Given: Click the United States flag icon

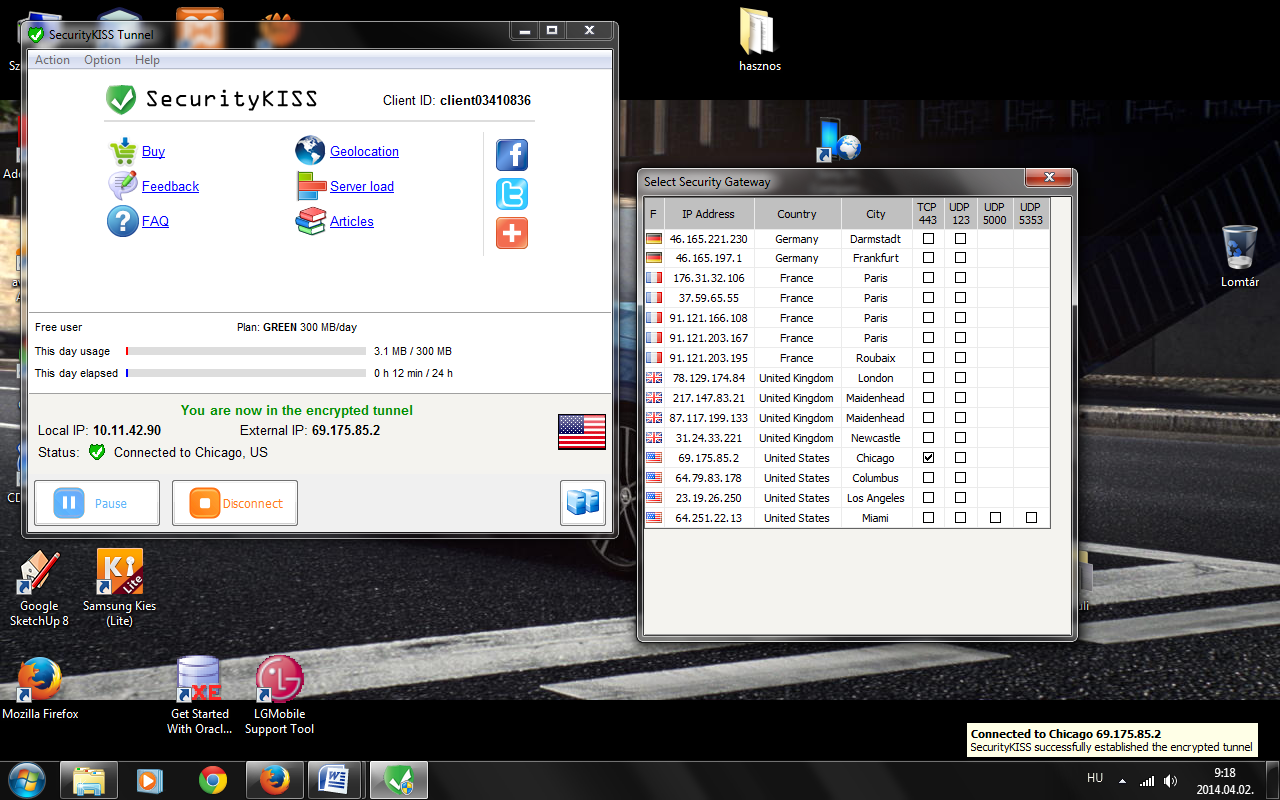Looking at the screenshot, I should [582, 432].
